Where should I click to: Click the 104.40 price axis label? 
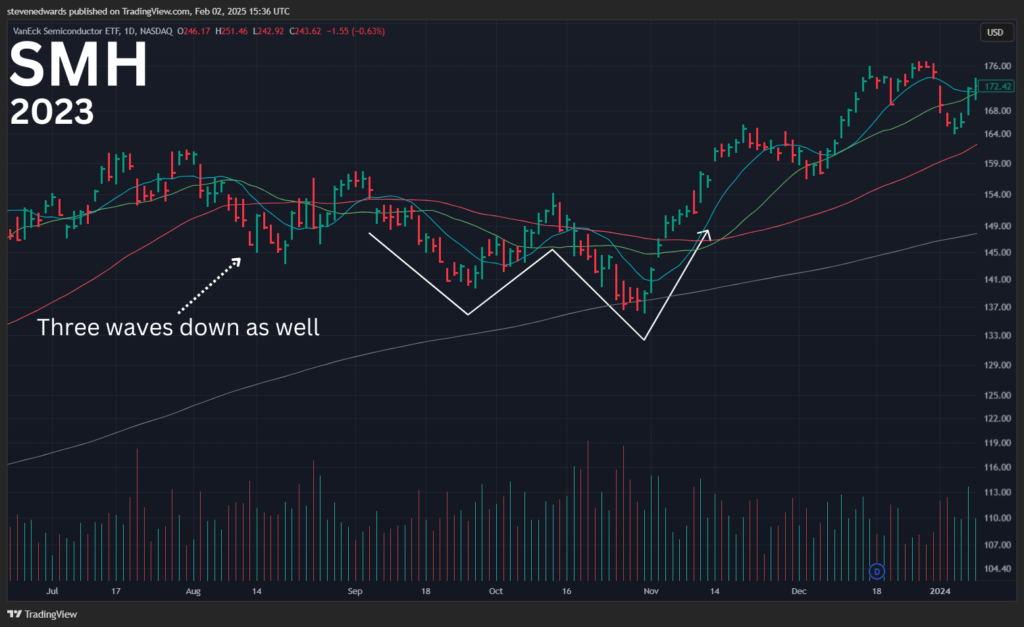pos(997,569)
